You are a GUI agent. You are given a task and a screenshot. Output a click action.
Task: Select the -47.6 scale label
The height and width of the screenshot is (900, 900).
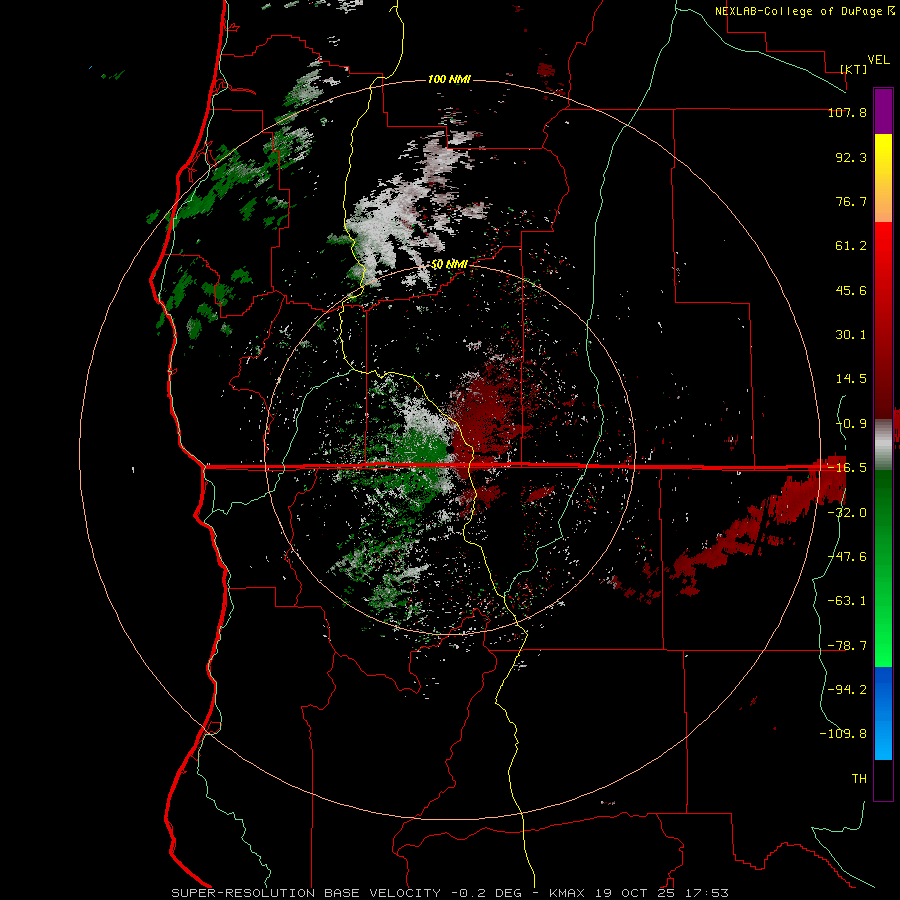tap(847, 557)
